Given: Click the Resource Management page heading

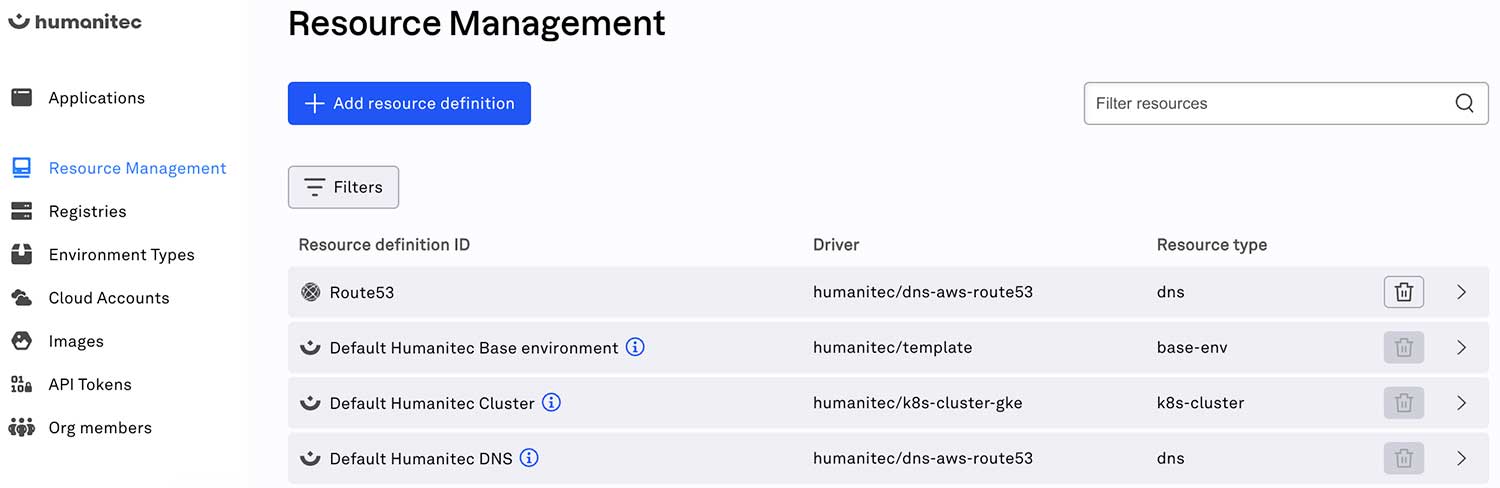Looking at the screenshot, I should tap(477, 22).
